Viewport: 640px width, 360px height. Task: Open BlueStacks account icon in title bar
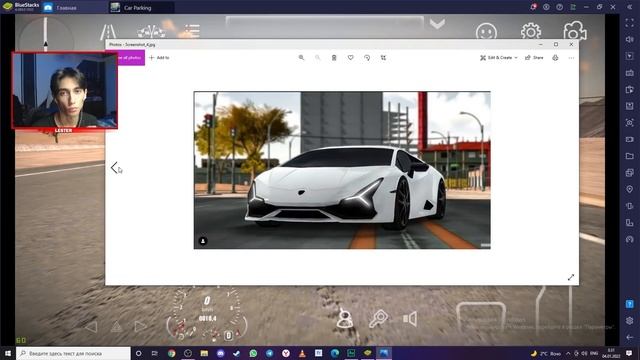tap(546, 7)
